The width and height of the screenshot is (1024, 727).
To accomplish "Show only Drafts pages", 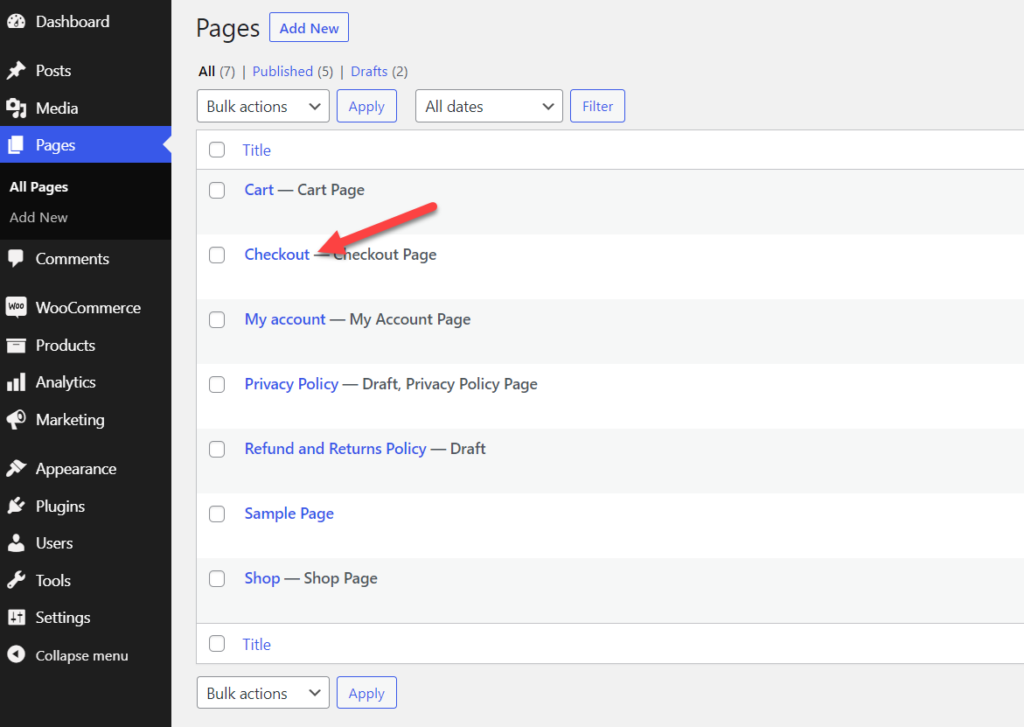I will click(x=369, y=71).
